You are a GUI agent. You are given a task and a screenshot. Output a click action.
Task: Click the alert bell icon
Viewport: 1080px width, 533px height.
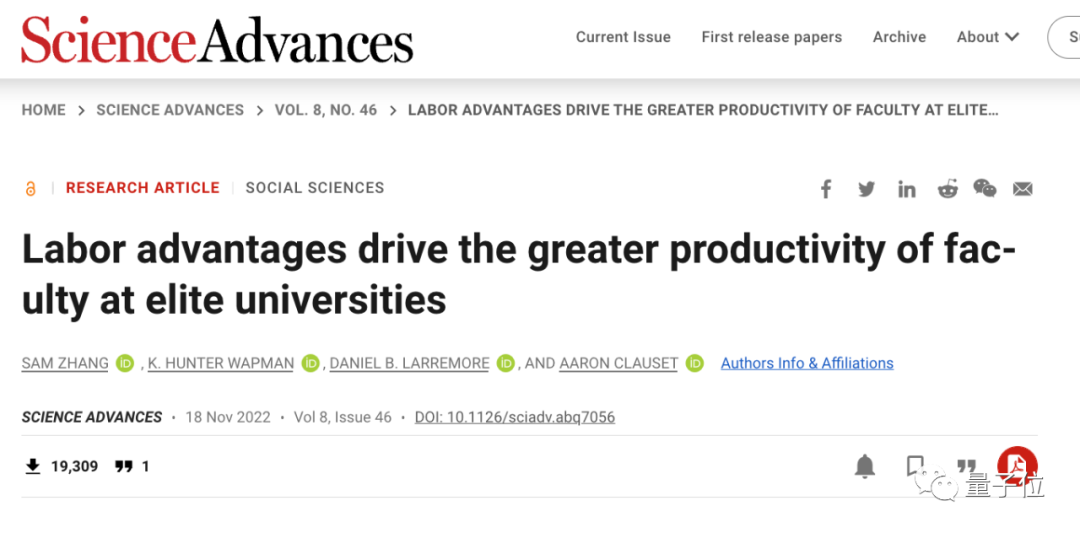click(864, 466)
